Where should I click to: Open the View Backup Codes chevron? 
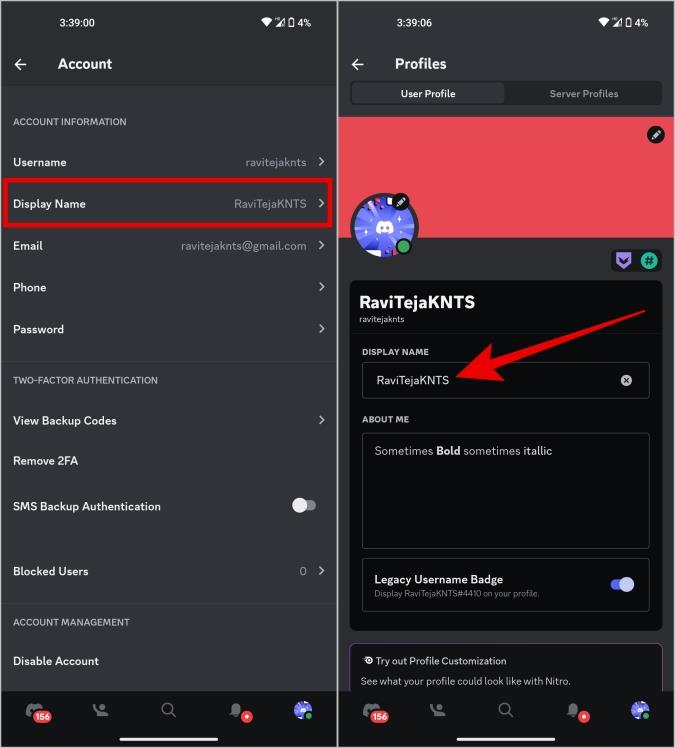click(x=322, y=420)
